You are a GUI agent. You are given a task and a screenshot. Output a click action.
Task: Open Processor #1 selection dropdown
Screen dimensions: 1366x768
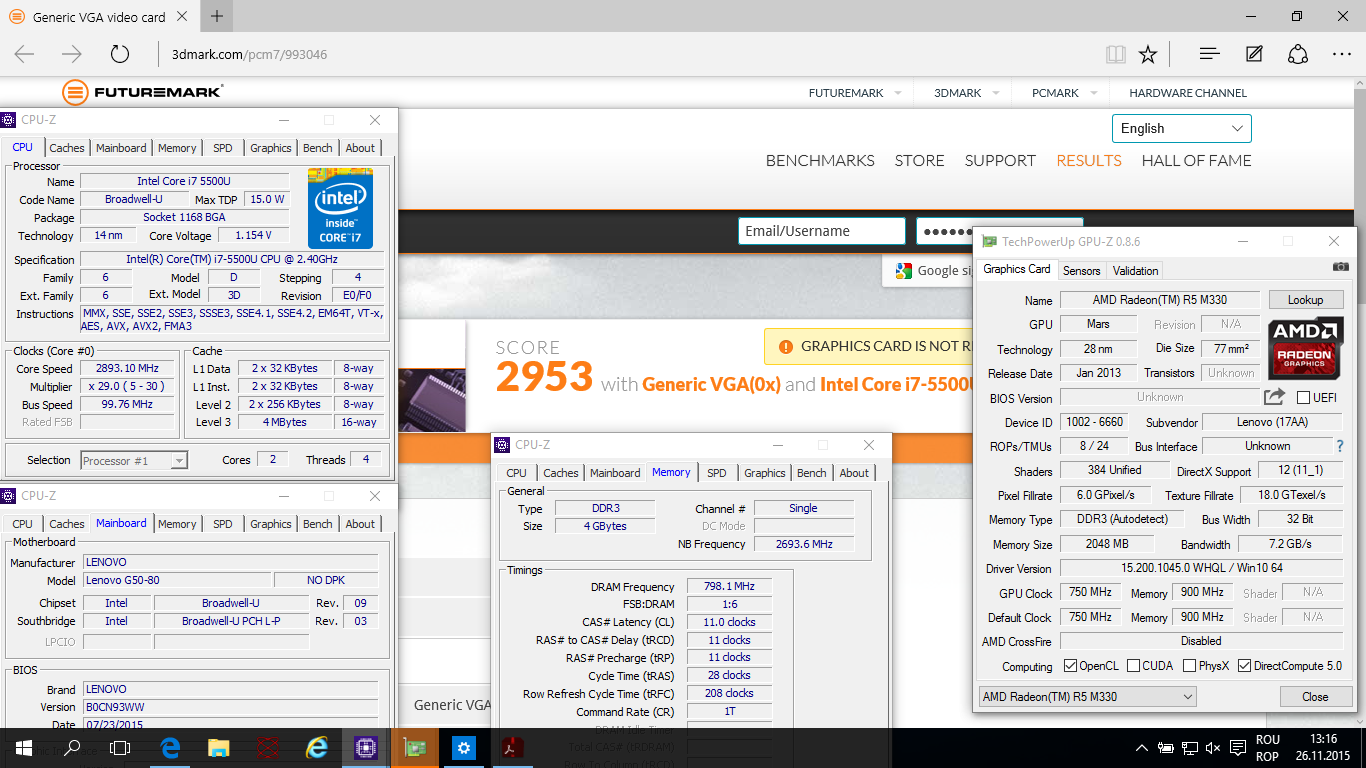134,460
